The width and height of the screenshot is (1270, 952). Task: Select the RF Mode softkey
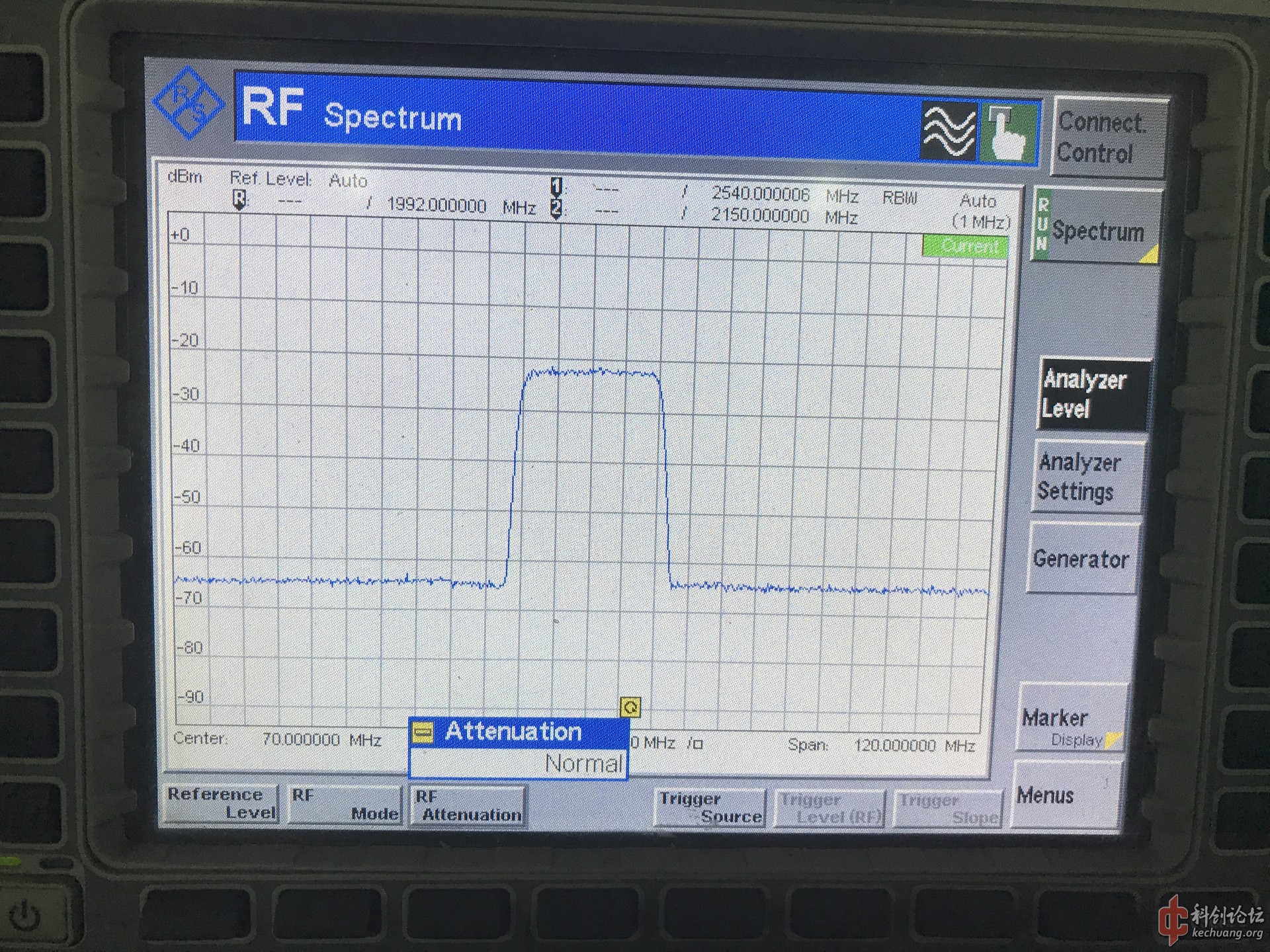[345, 804]
